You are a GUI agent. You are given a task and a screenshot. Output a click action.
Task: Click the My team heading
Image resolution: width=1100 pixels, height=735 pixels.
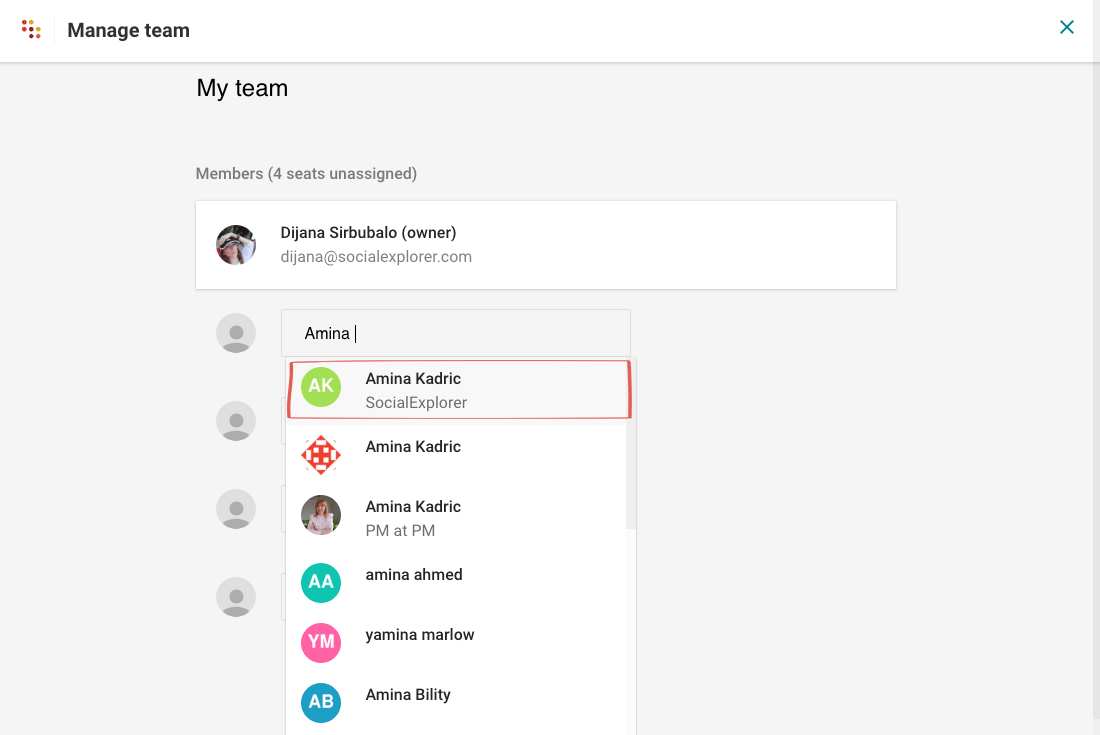point(242,88)
